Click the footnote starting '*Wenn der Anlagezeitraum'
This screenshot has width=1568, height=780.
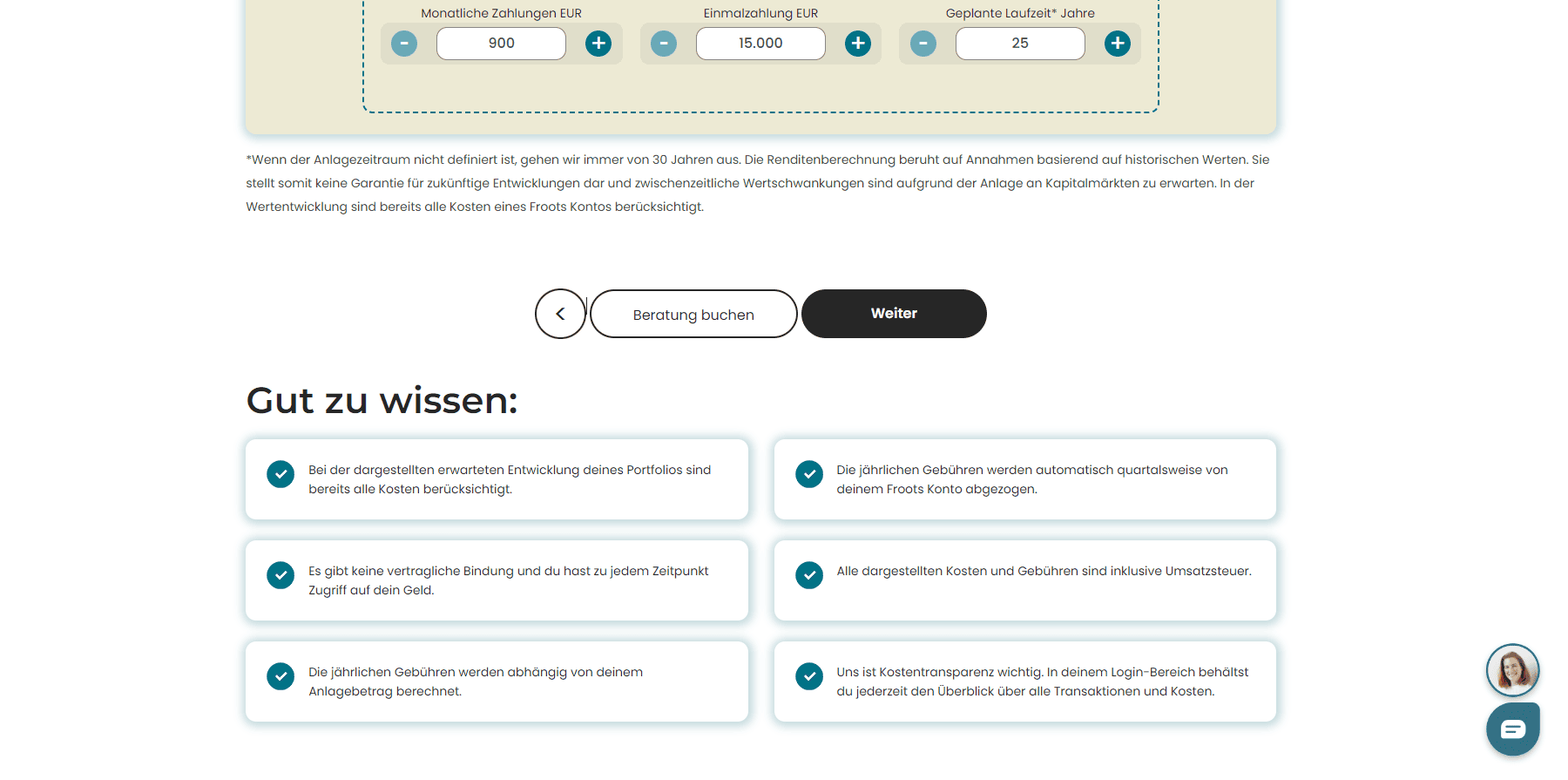(x=758, y=183)
